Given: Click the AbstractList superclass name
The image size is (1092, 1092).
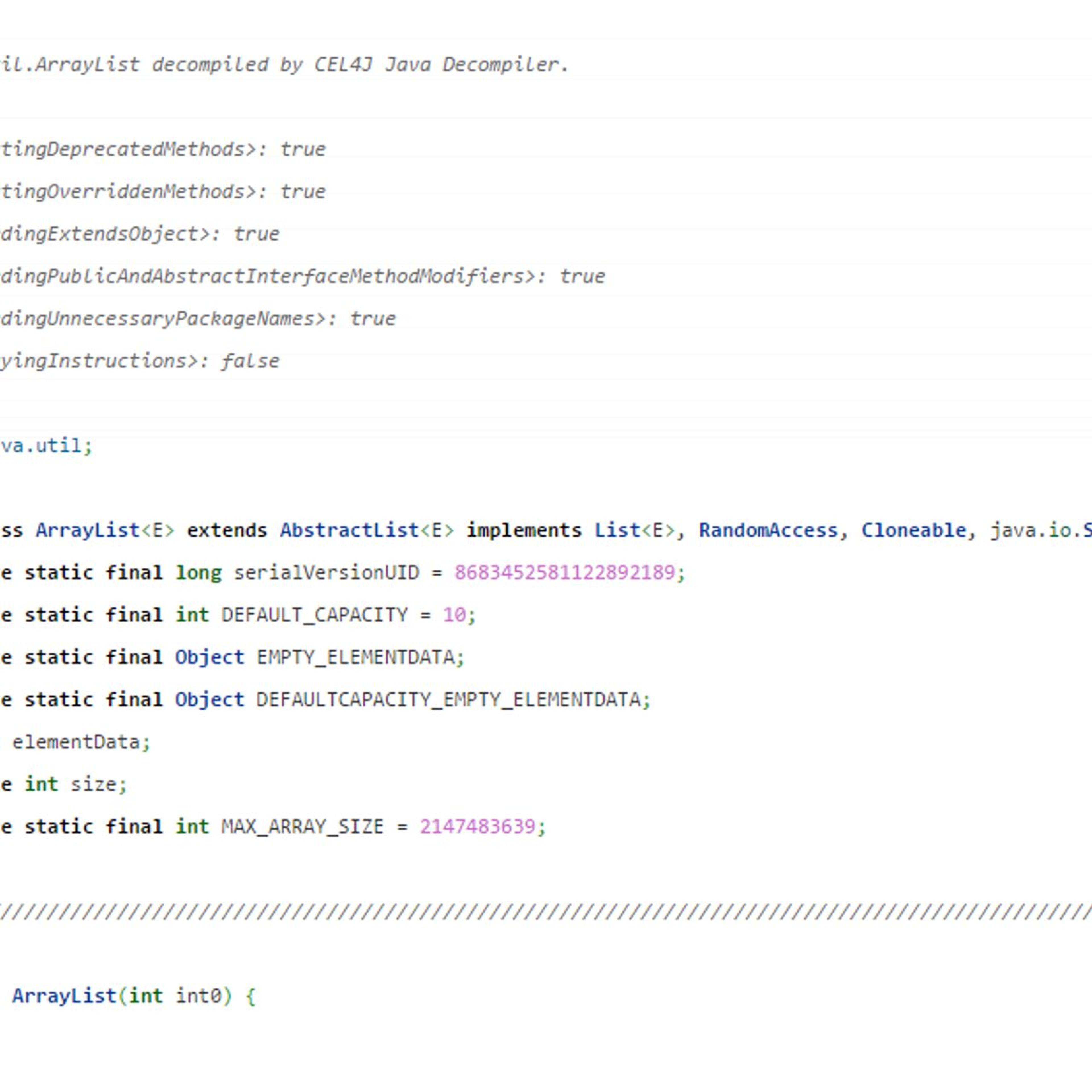Looking at the screenshot, I should tap(349, 531).
